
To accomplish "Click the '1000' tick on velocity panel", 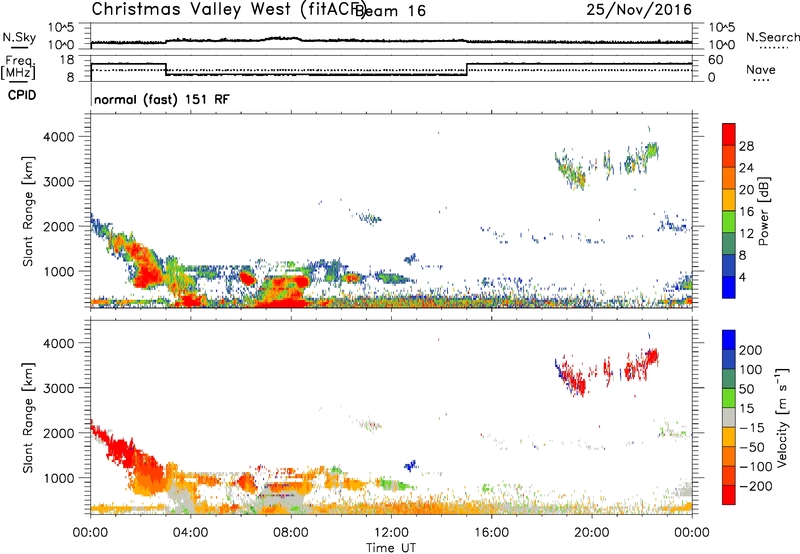I will point(59,478).
